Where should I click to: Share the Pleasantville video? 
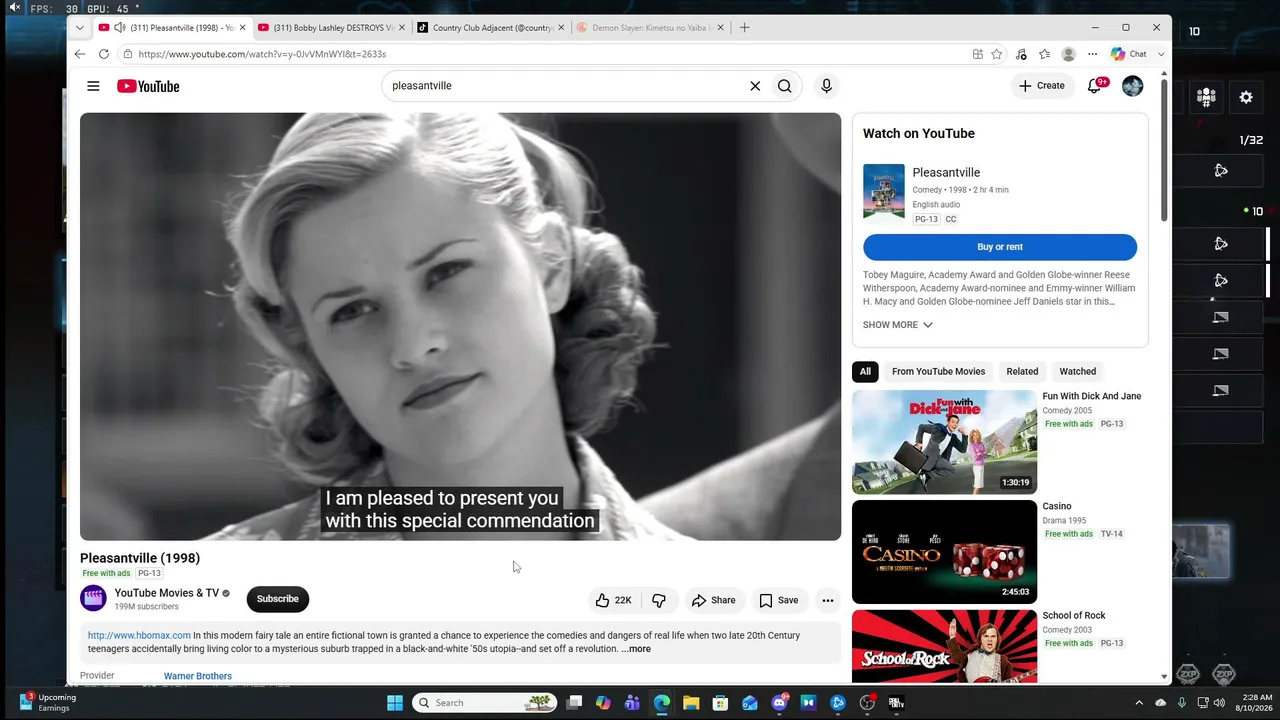(x=713, y=600)
